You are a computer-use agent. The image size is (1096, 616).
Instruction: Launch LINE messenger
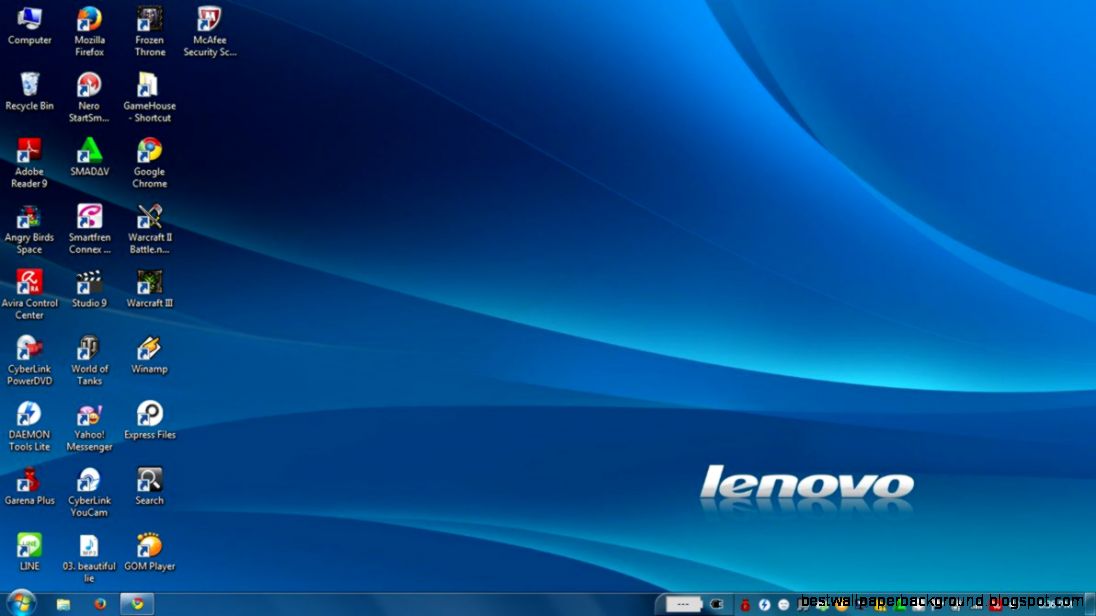(x=29, y=552)
